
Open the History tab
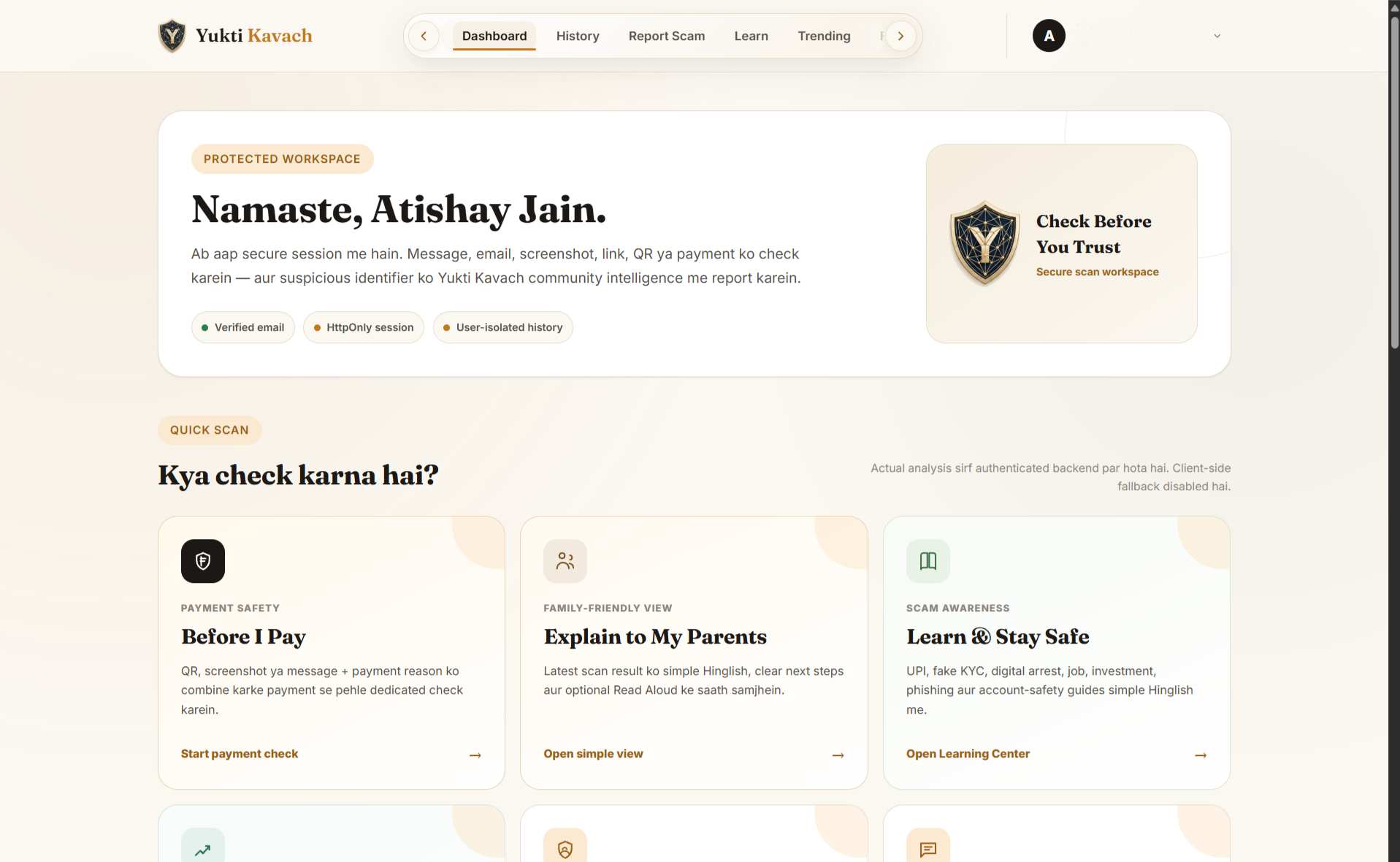578,36
